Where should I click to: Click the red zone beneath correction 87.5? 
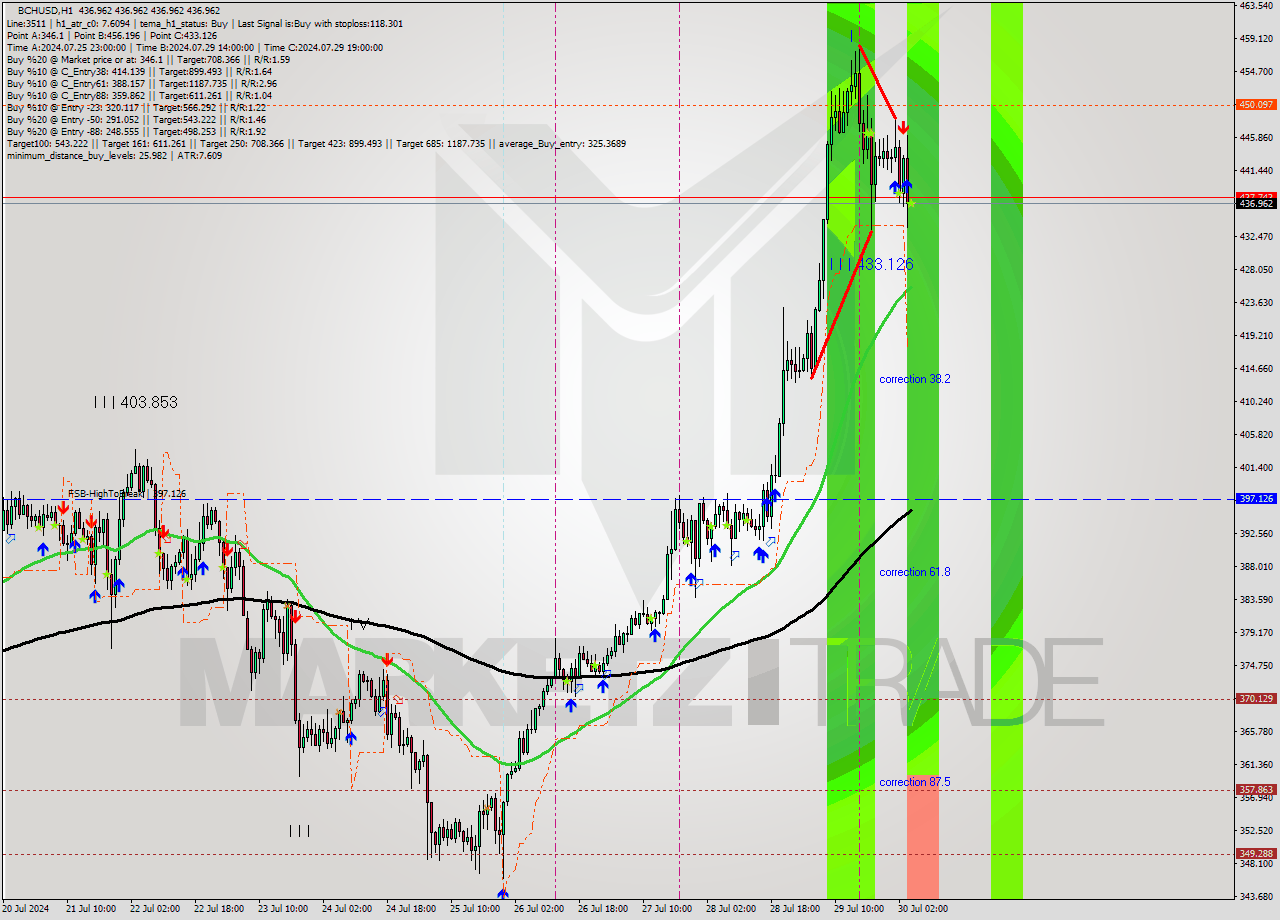point(923,838)
